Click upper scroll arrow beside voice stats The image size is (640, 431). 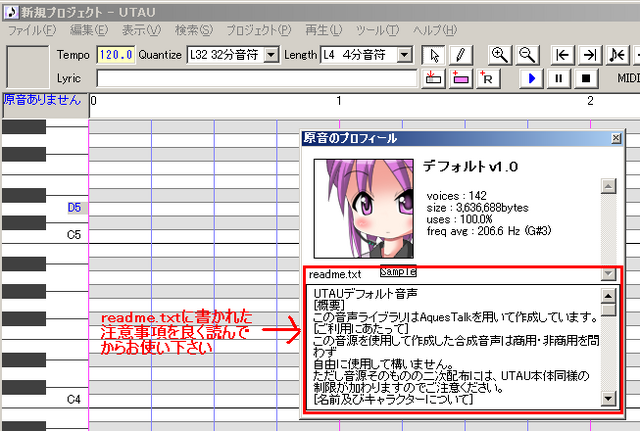coord(608,186)
